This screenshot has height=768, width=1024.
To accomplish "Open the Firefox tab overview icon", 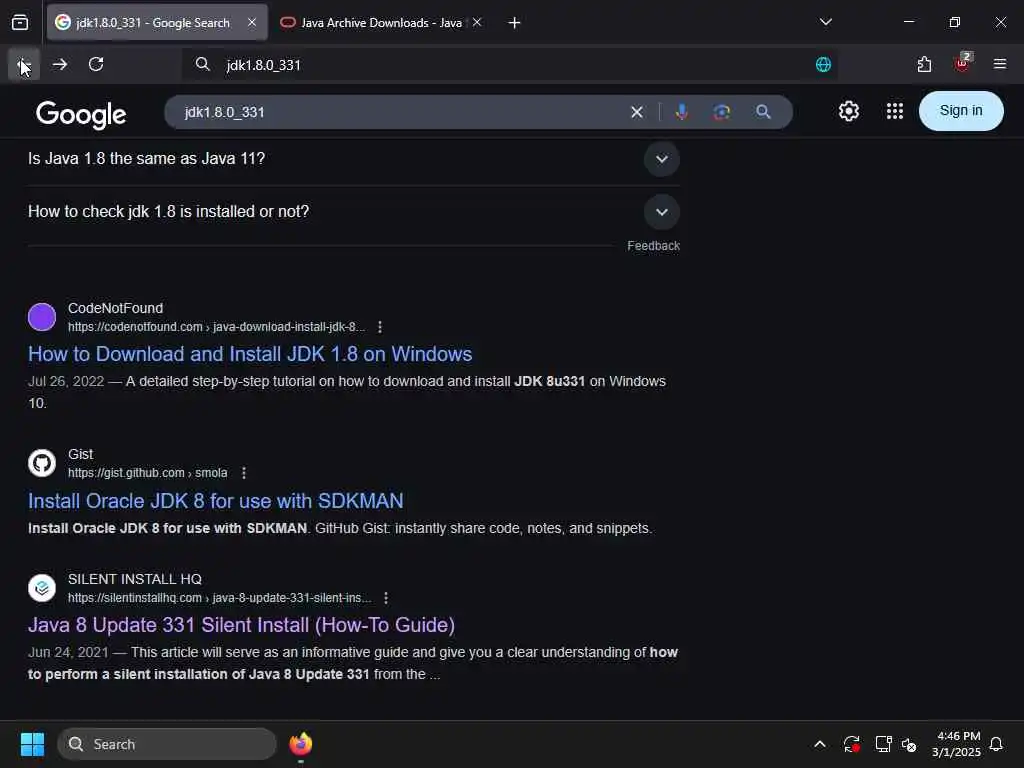I will 20,22.
